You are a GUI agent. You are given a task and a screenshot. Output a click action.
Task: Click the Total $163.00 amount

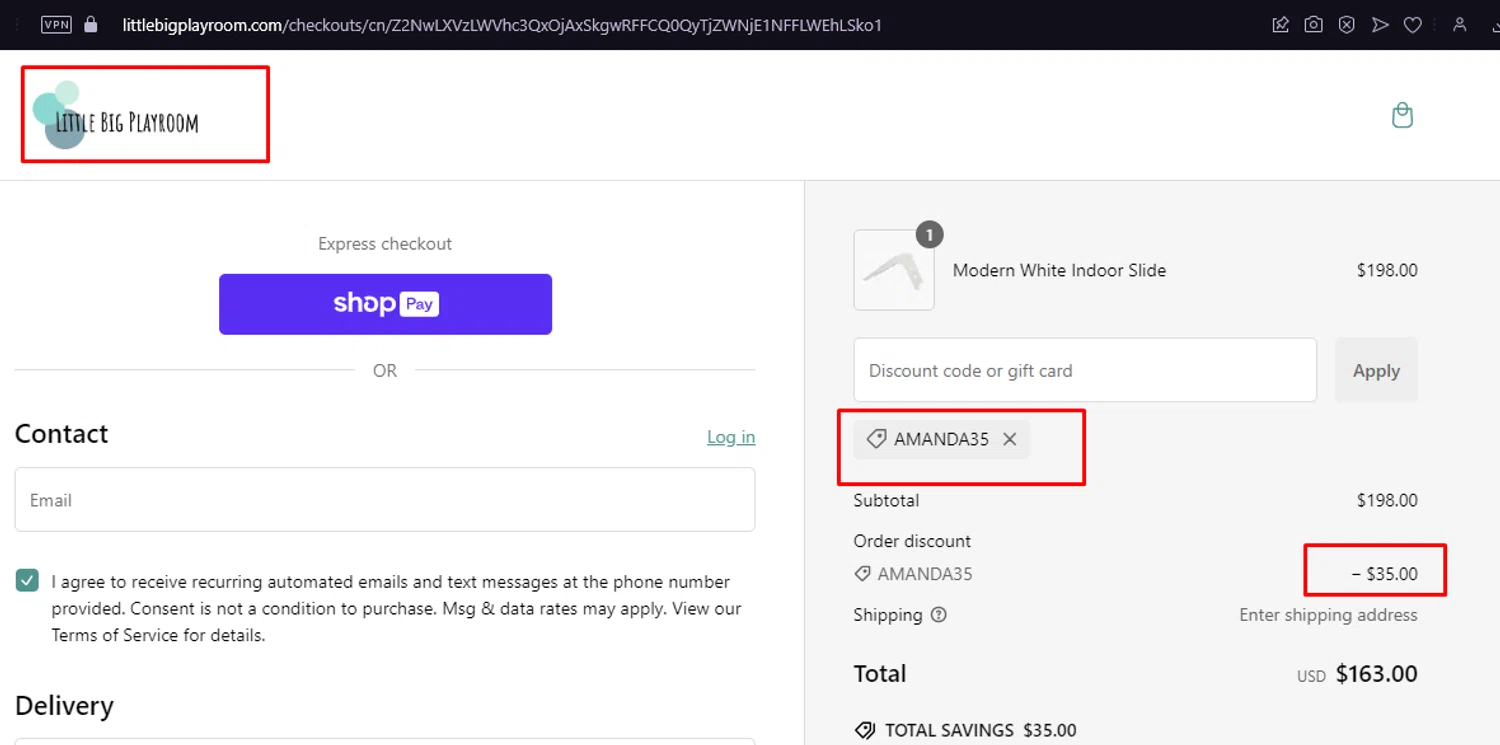[x=1376, y=674]
